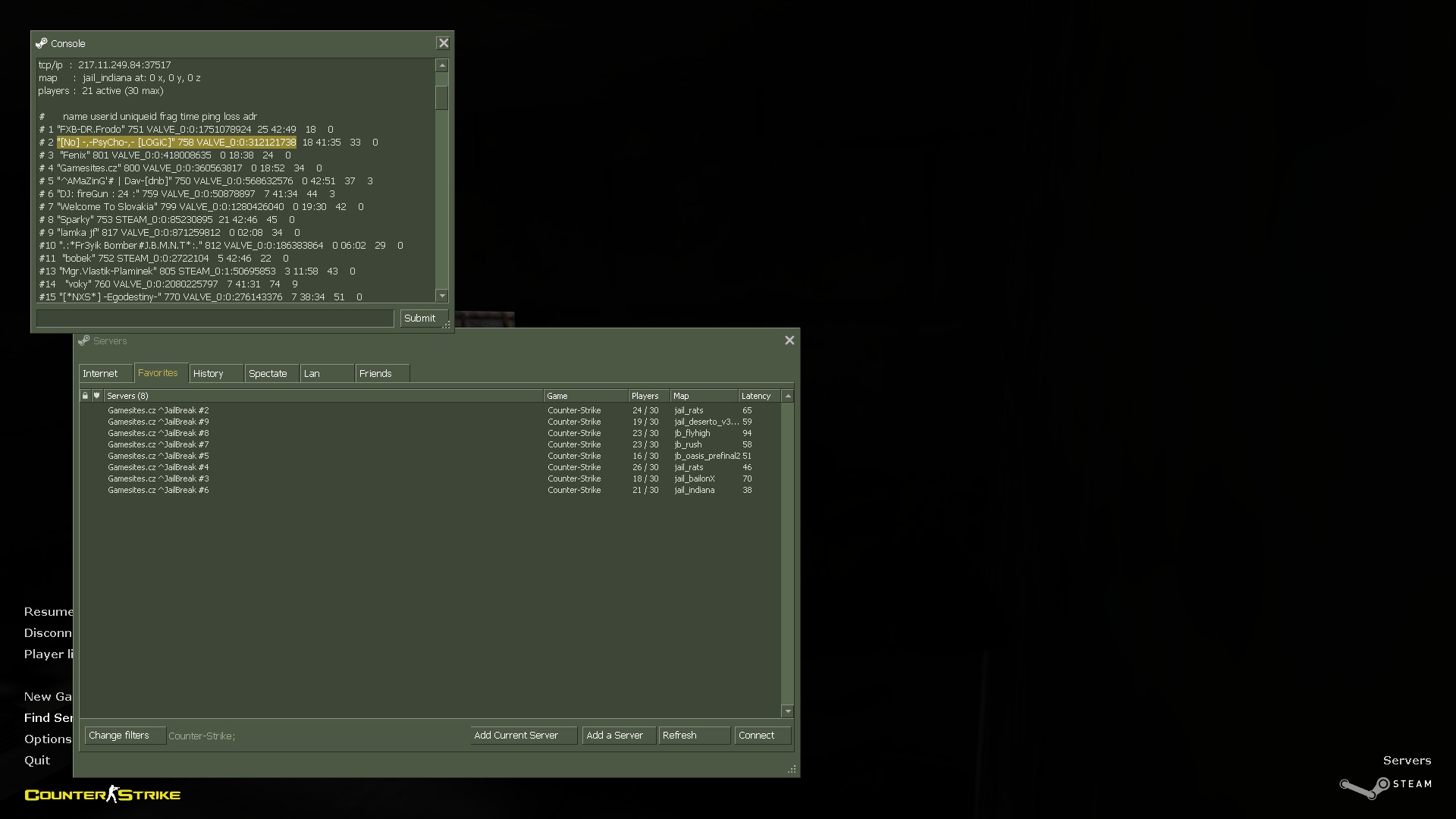
Task: Click the "Sparky" player line in Console
Action: [x=167, y=220]
